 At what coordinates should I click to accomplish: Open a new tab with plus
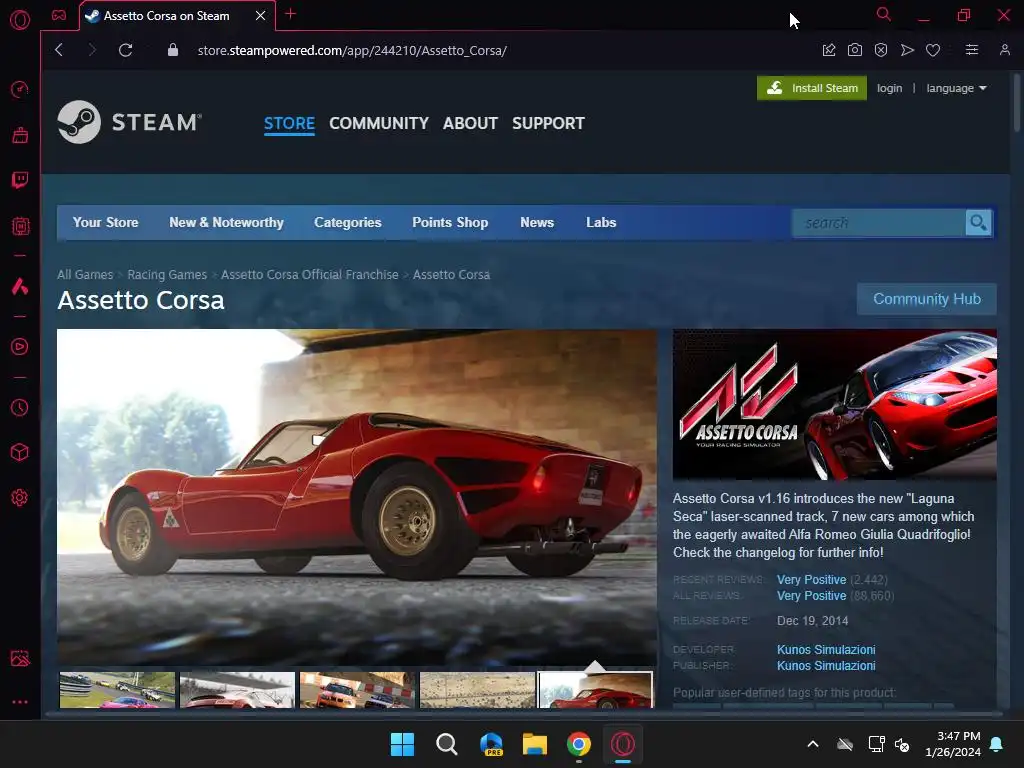click(x=291, y=14)
